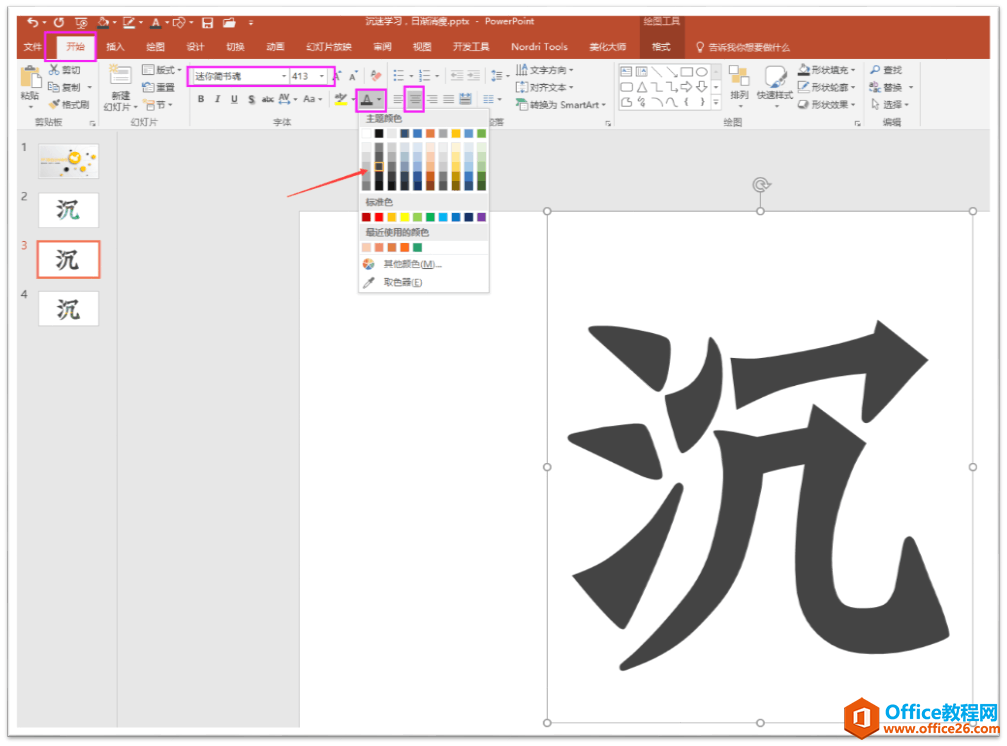Open the 设计 ribbon tab
The height and width of the screenshot is (746, 1007).
[x=196, y=46]
